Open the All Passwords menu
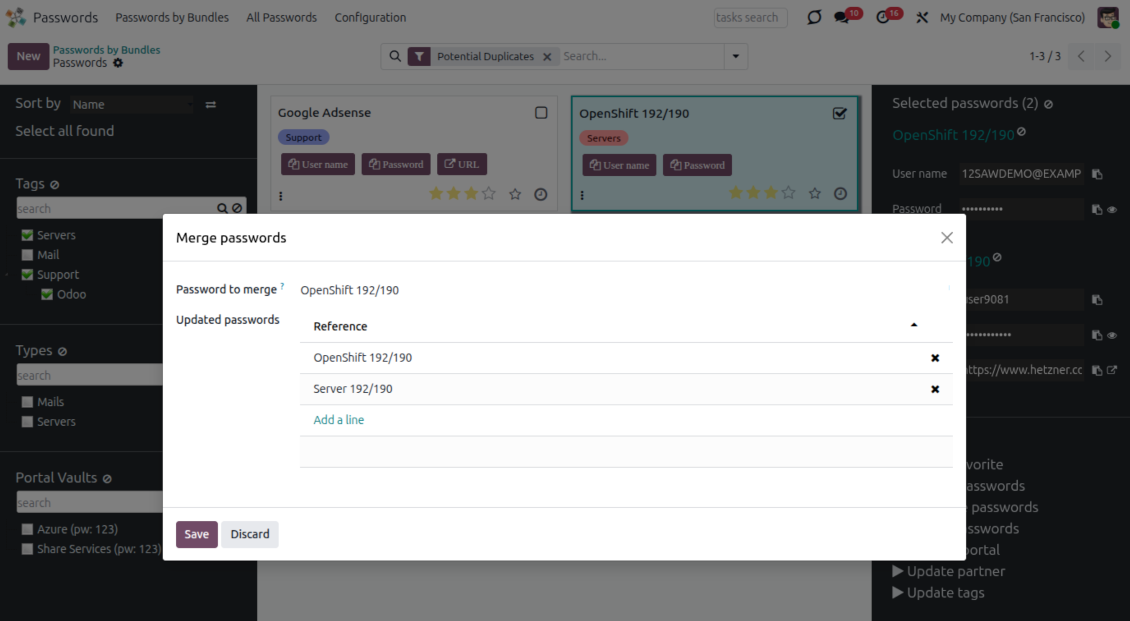The width and height of the screenshot is (1130, 621). coord(281,18)
